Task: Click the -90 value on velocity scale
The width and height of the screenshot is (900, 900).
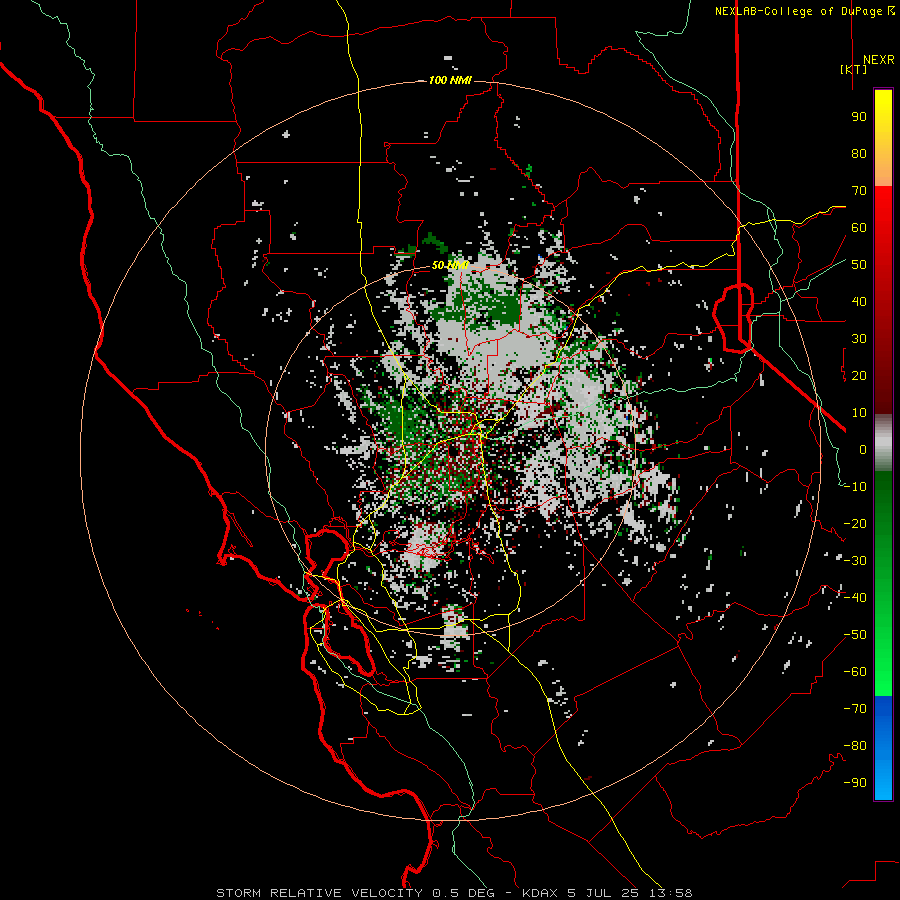Action: coord(855,783)
